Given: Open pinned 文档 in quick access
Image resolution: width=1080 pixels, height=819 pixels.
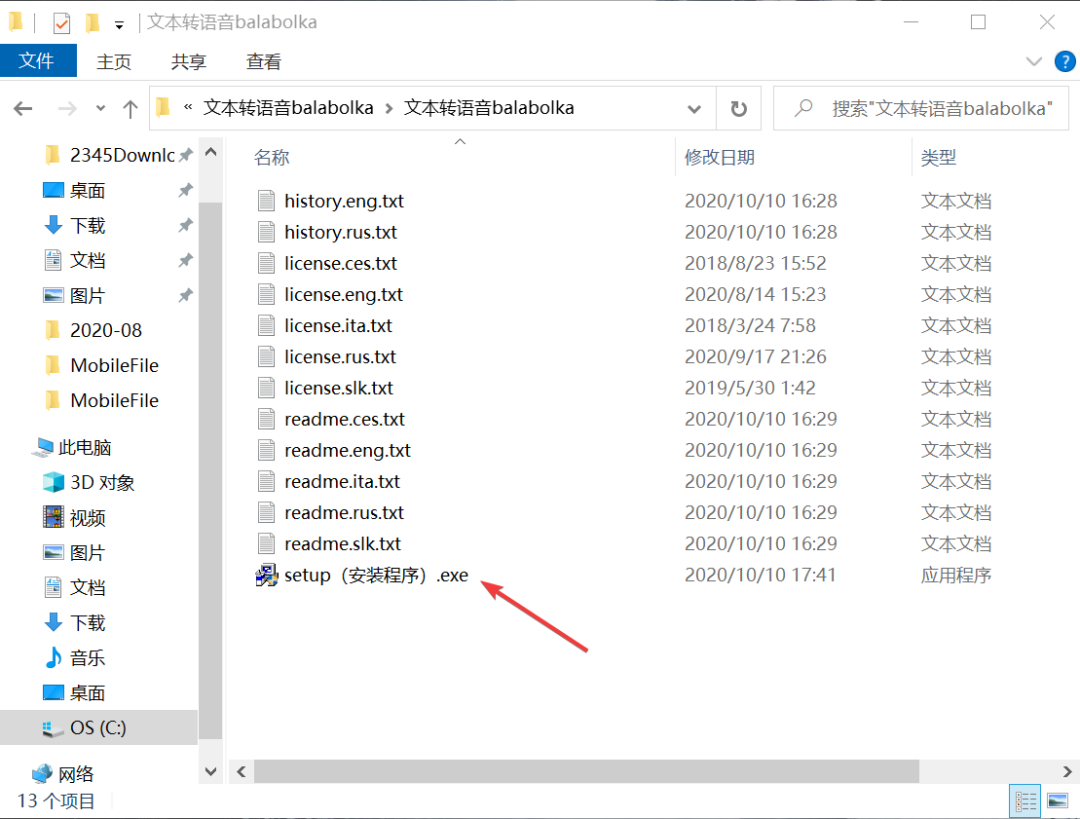Looking at the screenshot, I should [87, 260].
